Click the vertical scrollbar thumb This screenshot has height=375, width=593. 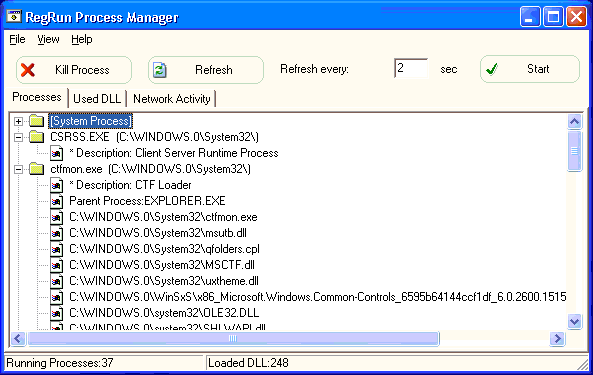point(574,151)
